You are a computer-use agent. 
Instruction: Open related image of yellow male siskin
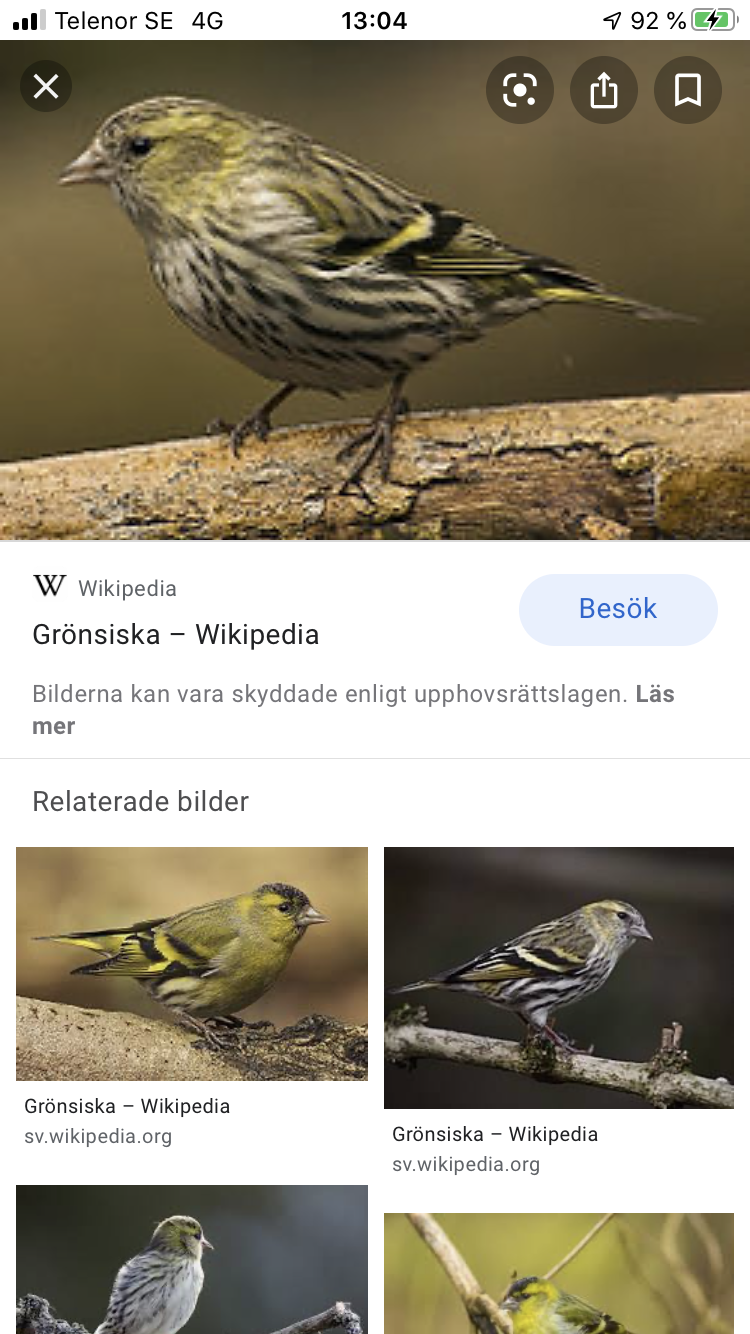192,964
